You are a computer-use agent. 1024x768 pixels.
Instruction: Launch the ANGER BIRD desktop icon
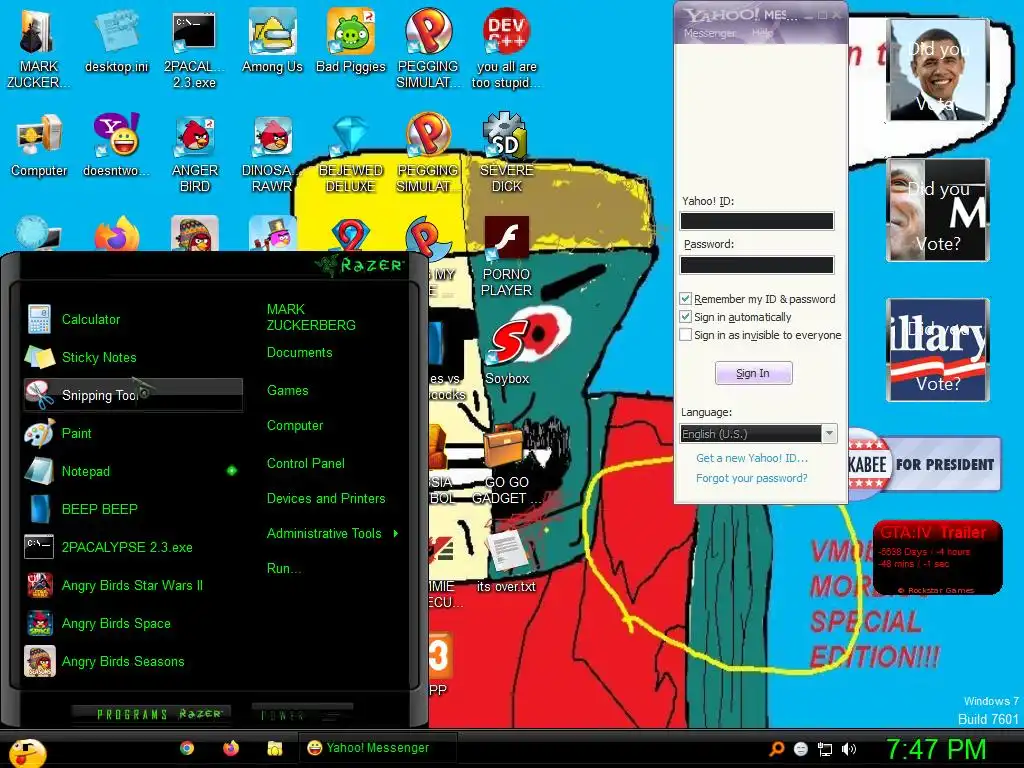pyautogui.click(x=194, y=154)
